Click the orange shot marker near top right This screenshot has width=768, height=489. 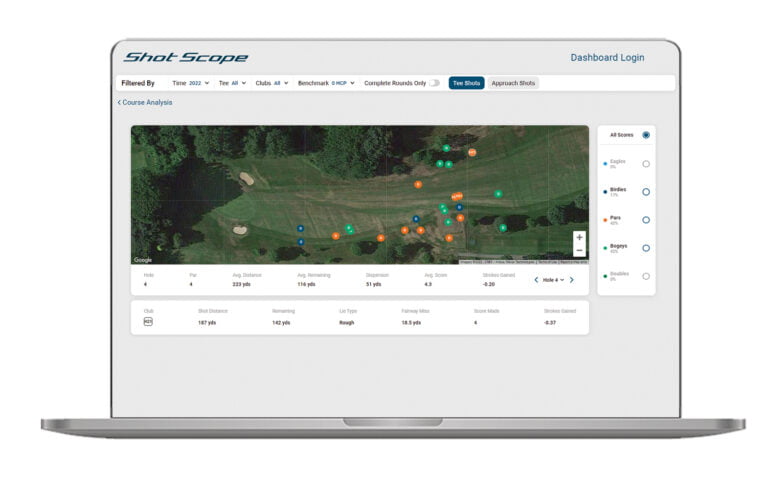point(472,153)
